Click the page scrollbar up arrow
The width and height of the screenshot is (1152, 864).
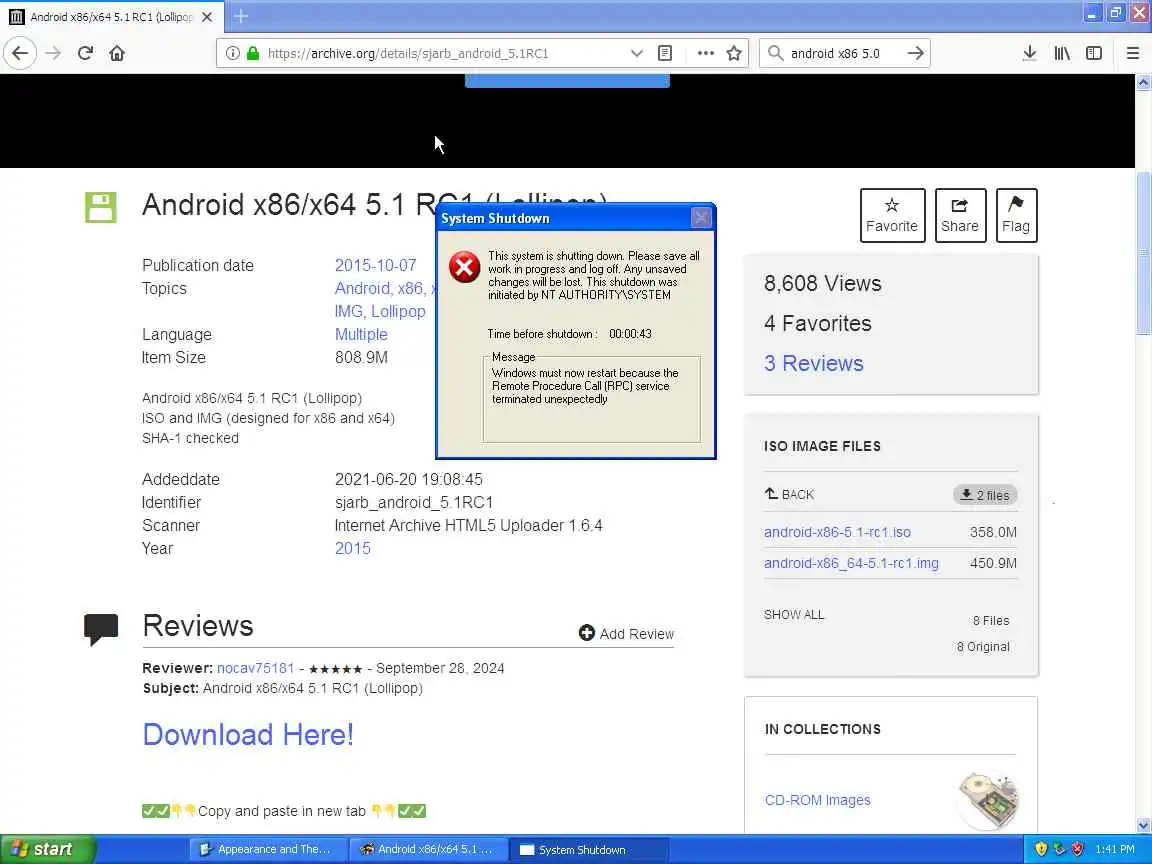tap(1143, 82)
